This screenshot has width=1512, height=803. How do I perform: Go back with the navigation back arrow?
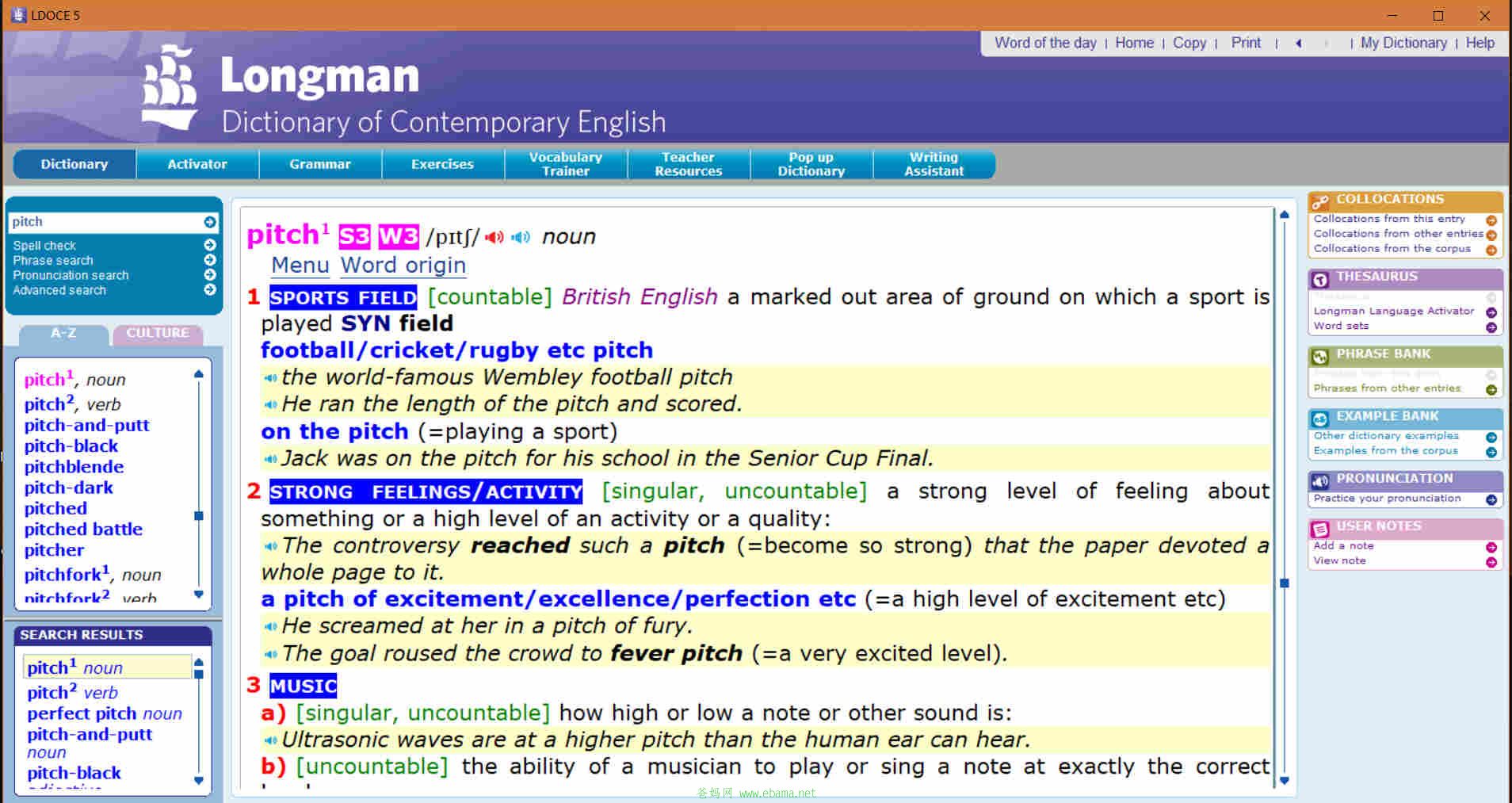click(x=1299, y=44)
